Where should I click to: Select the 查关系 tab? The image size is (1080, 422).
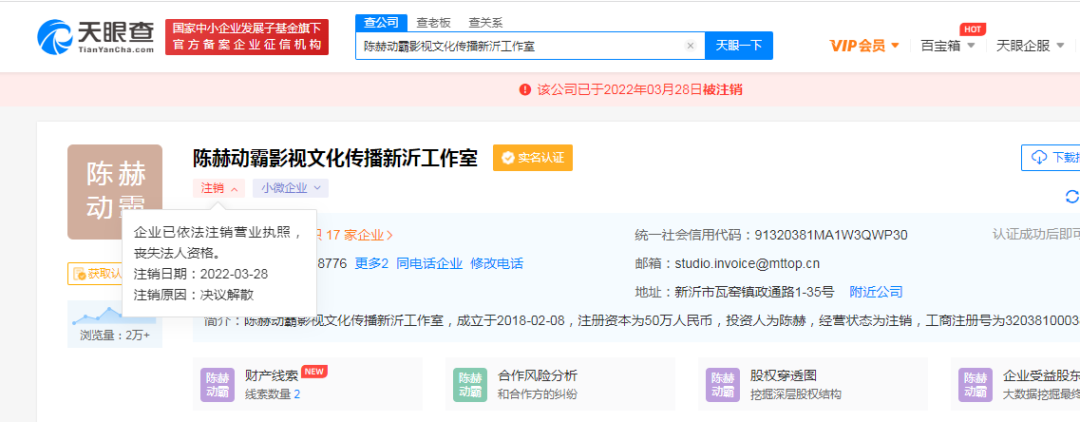(486, 22)
